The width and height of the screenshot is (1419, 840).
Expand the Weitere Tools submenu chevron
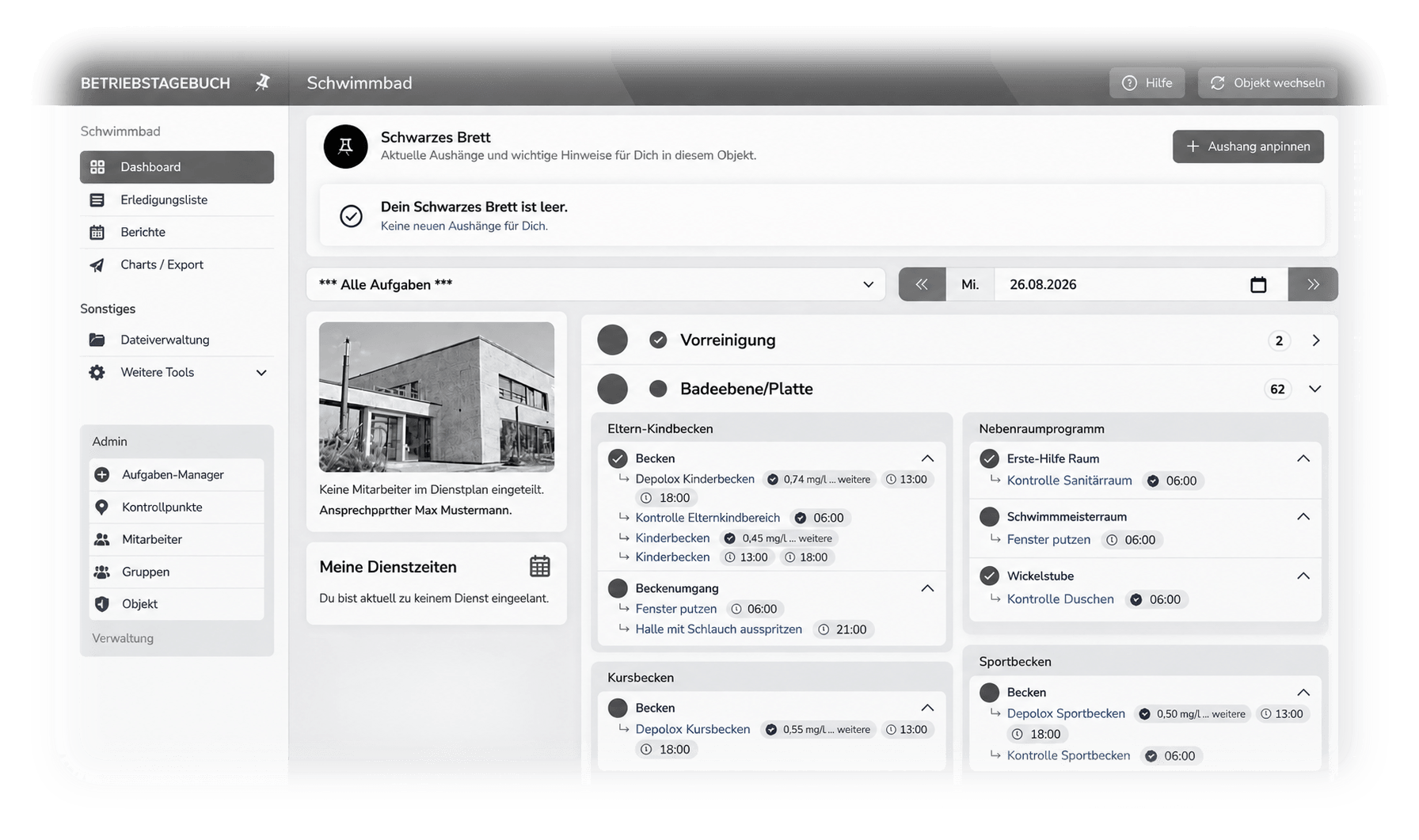click(261, 373)
